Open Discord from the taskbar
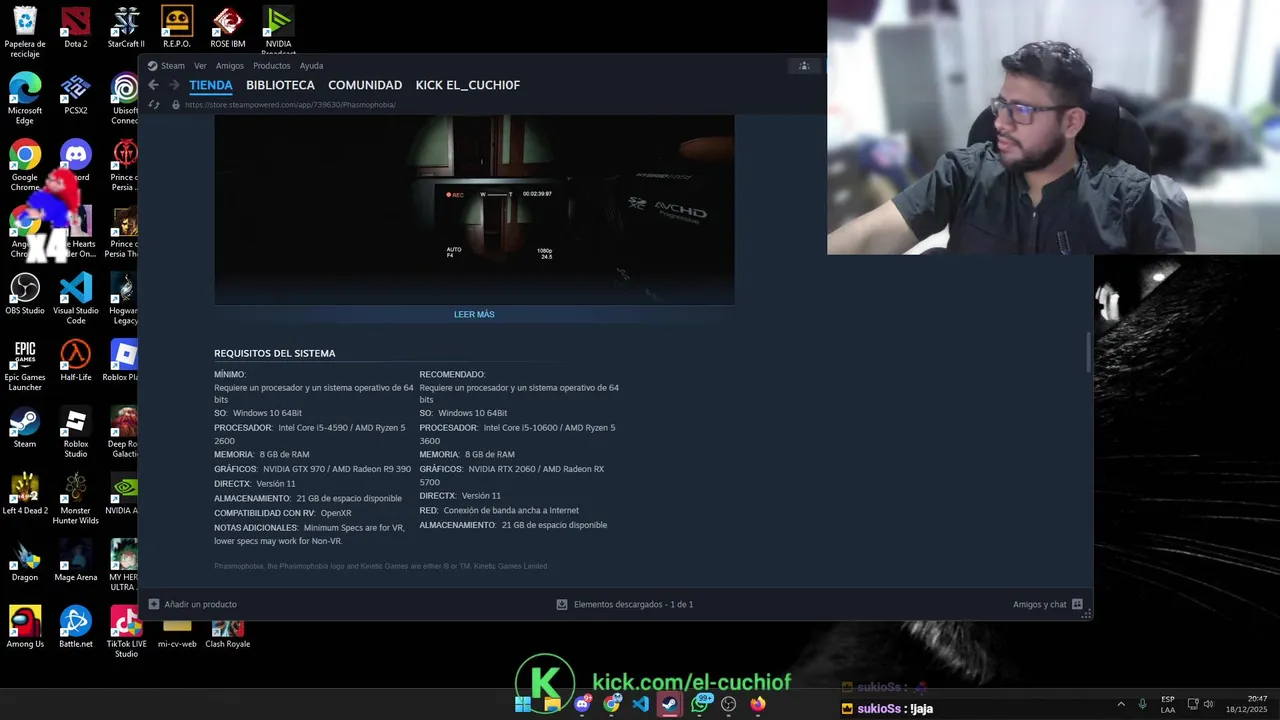This screenshot has height=720, width=1280. (x=582, y=704)
